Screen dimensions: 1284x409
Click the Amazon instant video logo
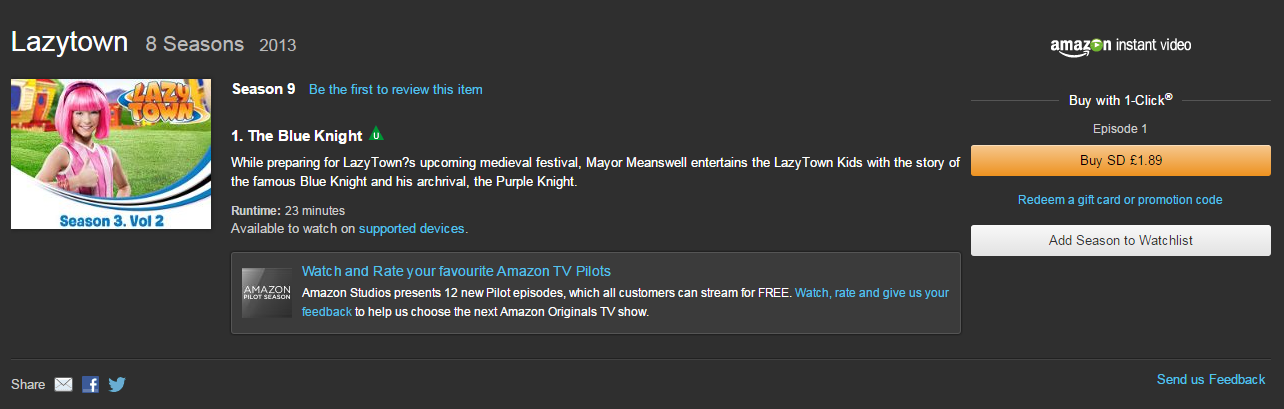1120,46
